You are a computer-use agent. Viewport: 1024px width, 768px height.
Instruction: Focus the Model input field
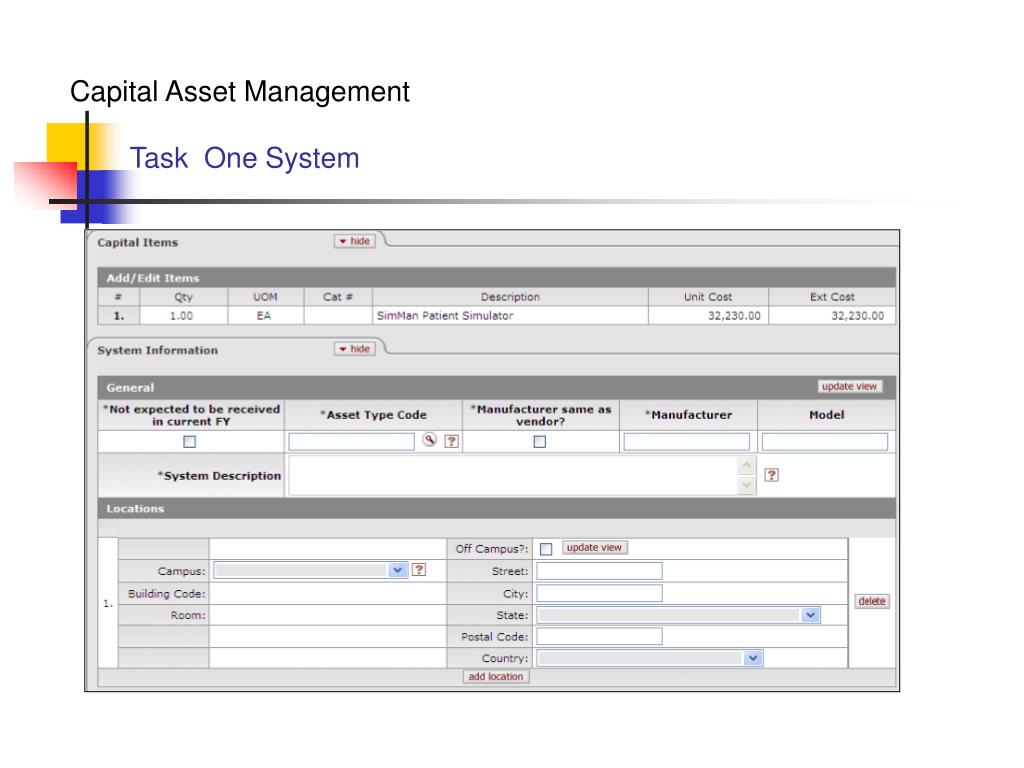[825, 441]
